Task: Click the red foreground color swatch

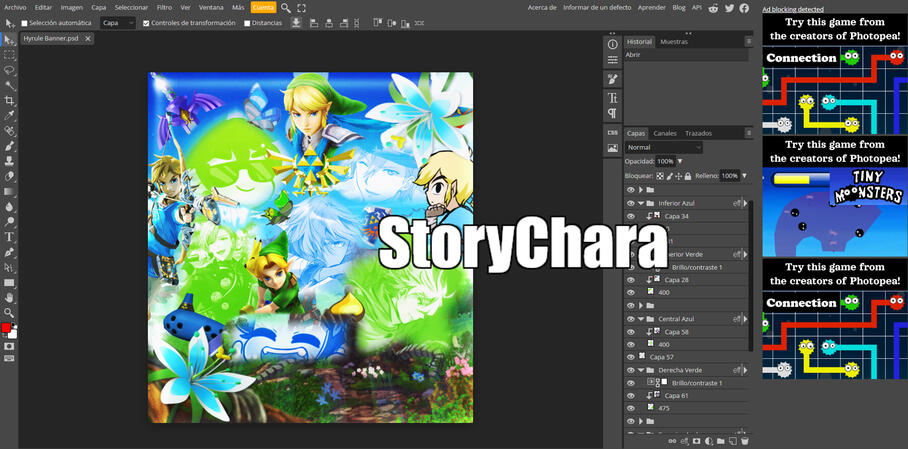Action: pos(6,328)
